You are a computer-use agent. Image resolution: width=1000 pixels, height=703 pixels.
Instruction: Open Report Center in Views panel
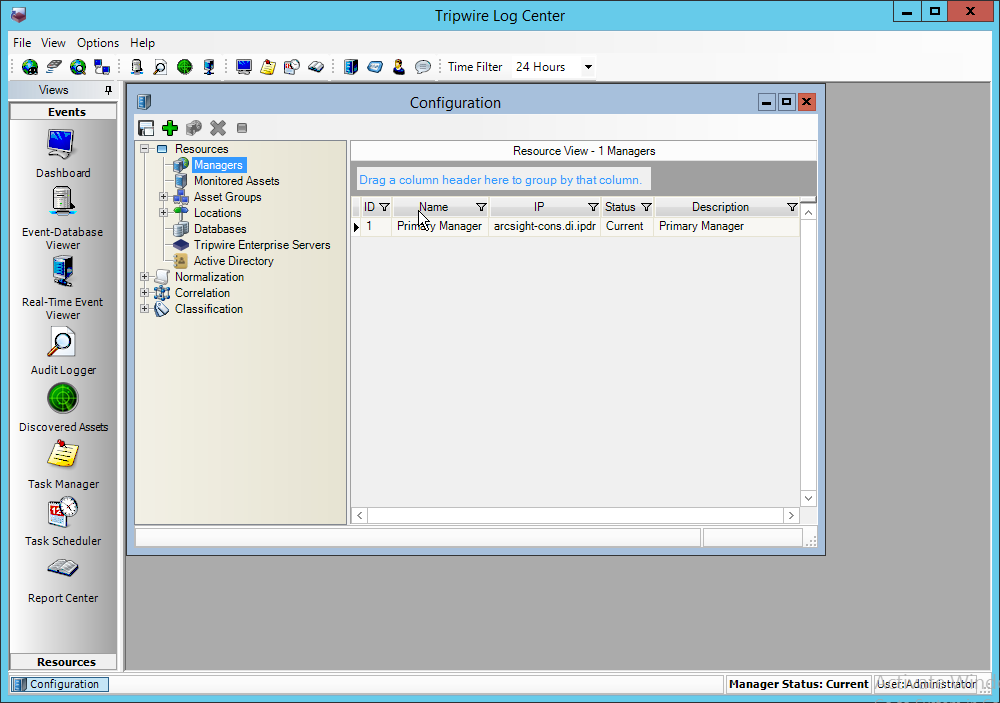[62, 579]
